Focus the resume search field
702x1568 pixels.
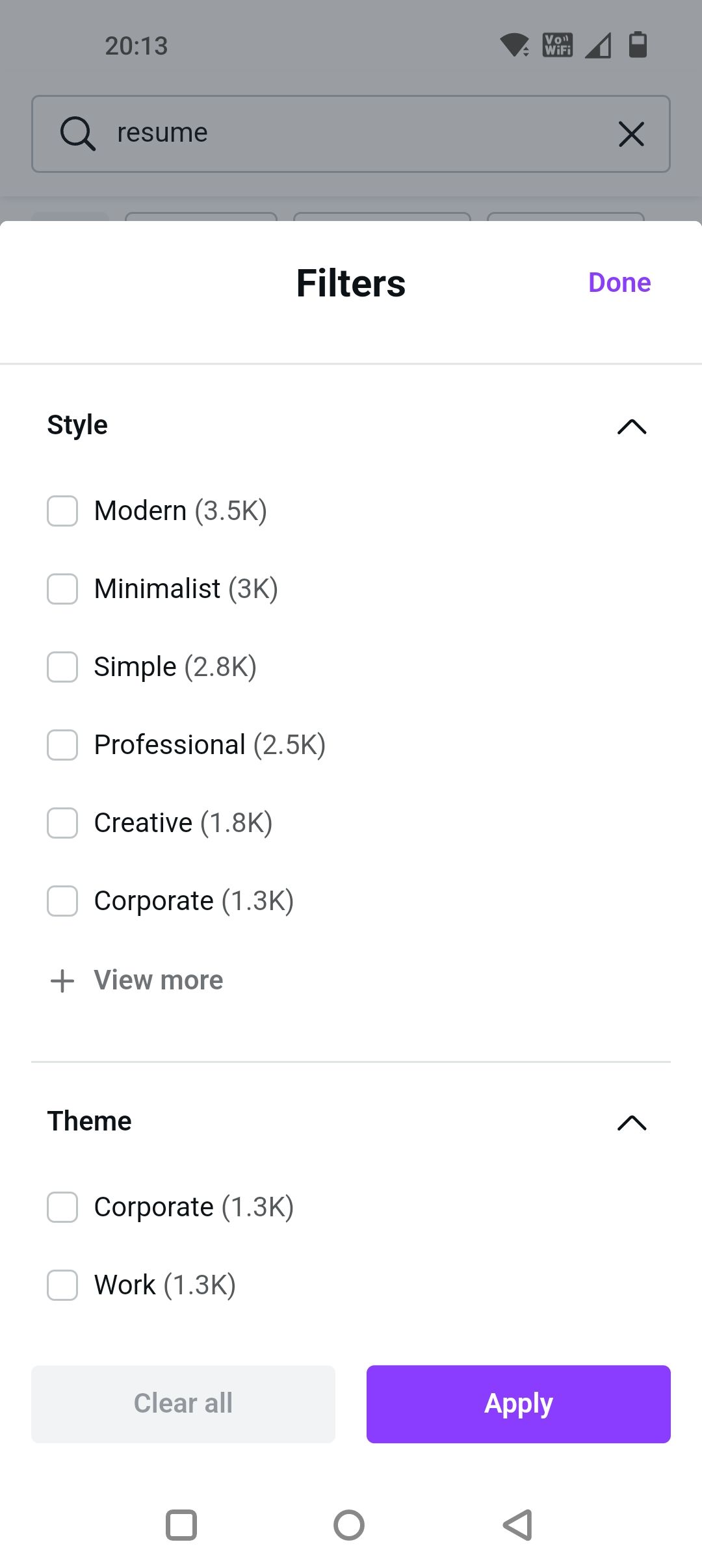(x=351, y=134)
